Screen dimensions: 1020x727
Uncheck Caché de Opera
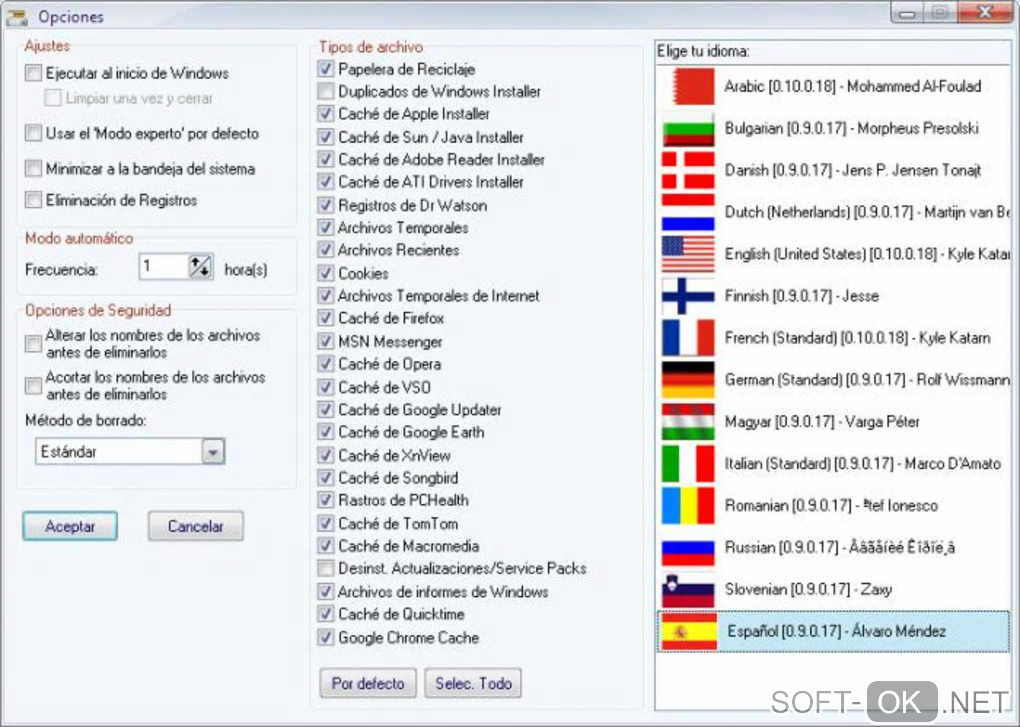tap(326, 364)
